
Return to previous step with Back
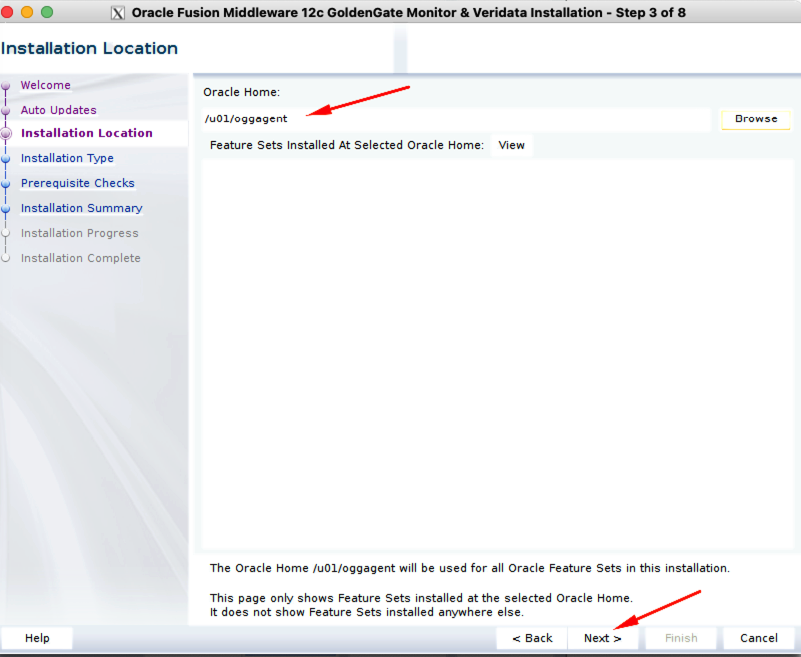532,638
